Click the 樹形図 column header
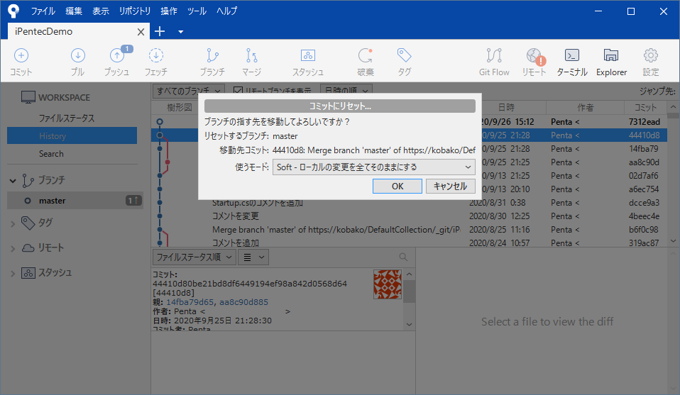 point(179,108)
